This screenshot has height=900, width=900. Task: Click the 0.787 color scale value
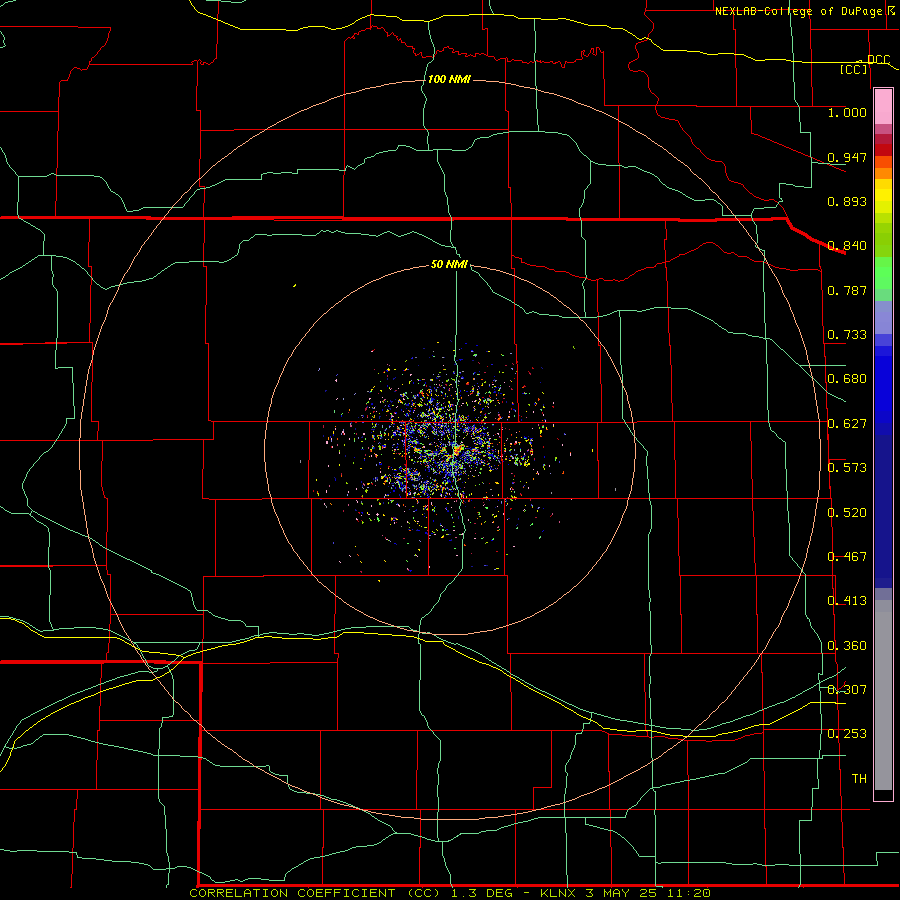pos(847,290)
